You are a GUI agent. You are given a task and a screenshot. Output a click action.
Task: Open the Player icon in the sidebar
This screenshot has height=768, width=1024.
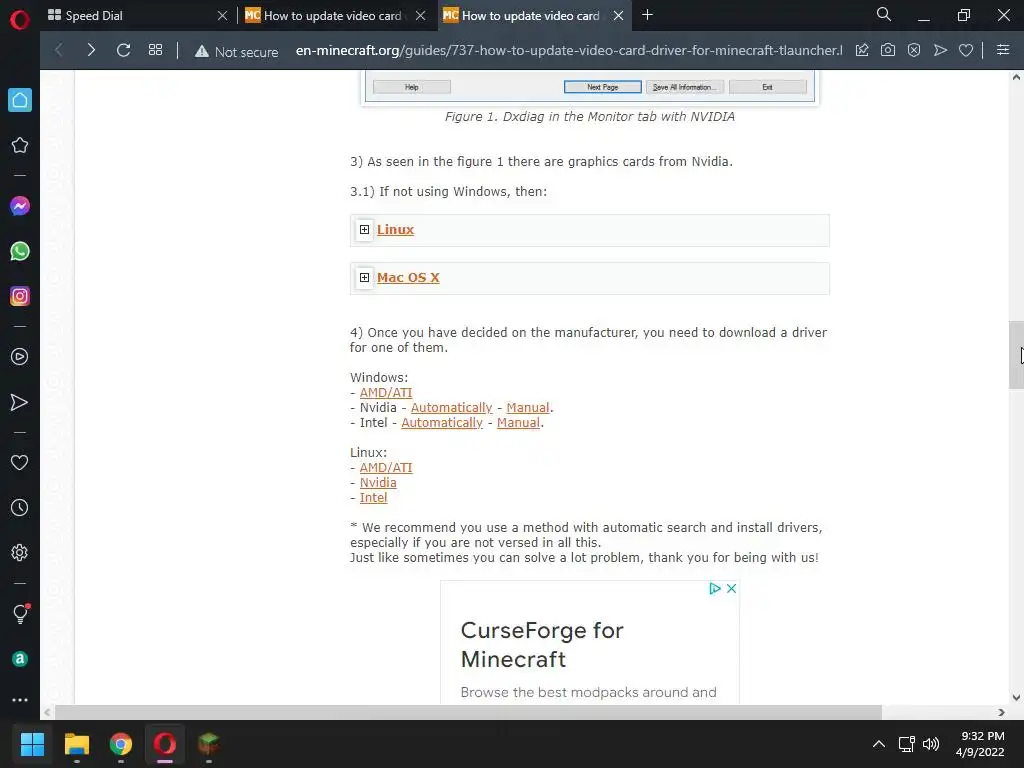(x=20, y=357)
